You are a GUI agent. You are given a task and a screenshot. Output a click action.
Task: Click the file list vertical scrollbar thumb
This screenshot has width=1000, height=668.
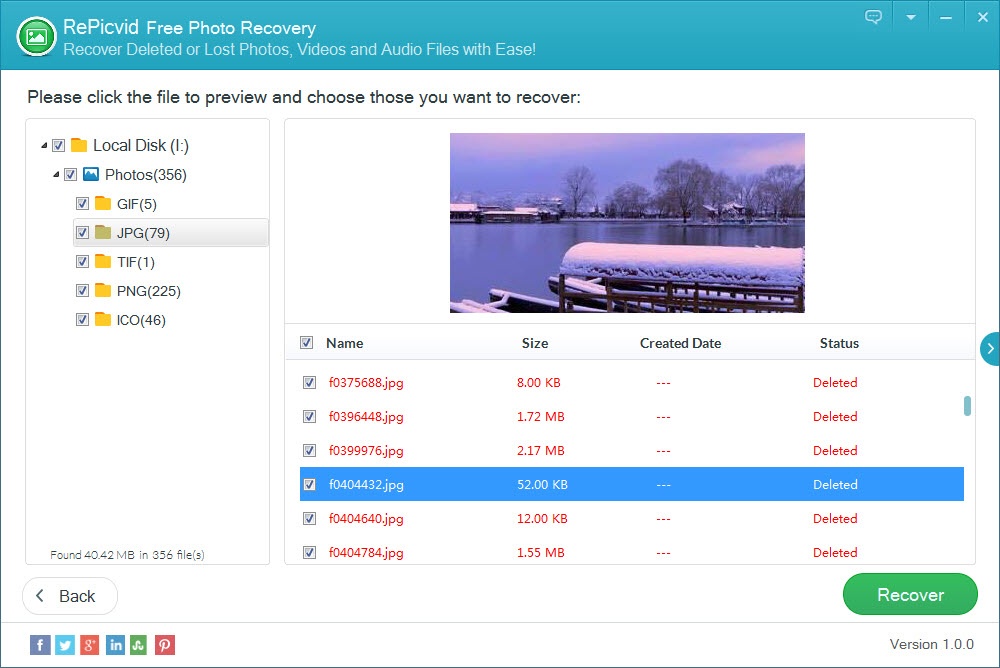(967, 406)
